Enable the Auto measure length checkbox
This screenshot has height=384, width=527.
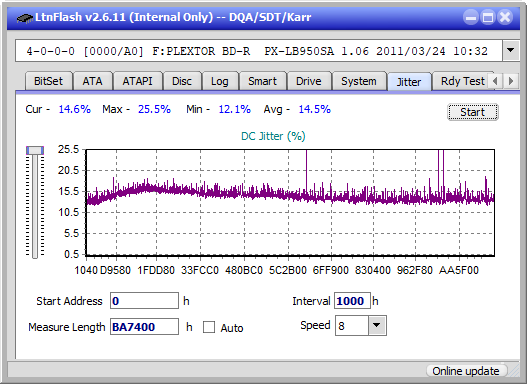209,327
